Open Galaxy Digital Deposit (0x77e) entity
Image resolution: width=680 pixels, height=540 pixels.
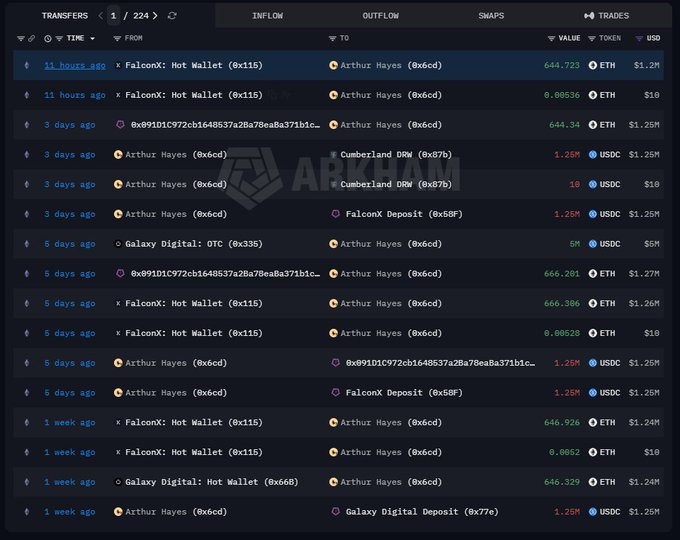[422, 512]
